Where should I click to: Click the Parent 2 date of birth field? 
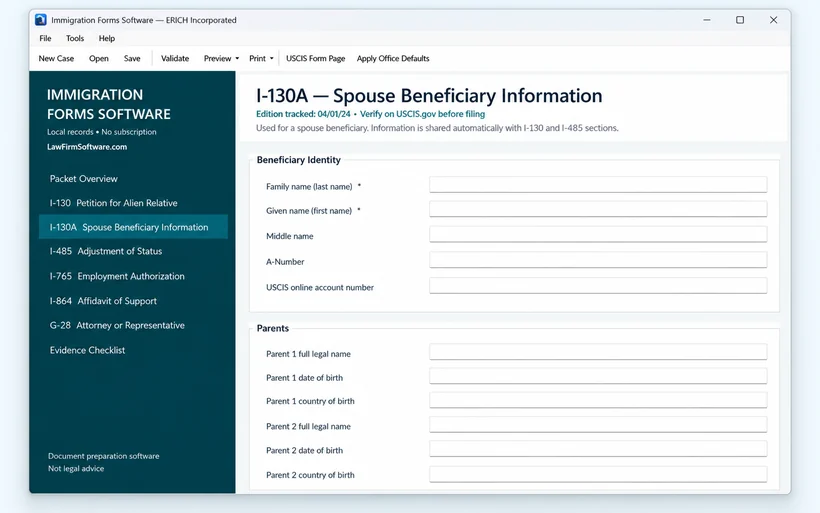[x=598, y=449]
